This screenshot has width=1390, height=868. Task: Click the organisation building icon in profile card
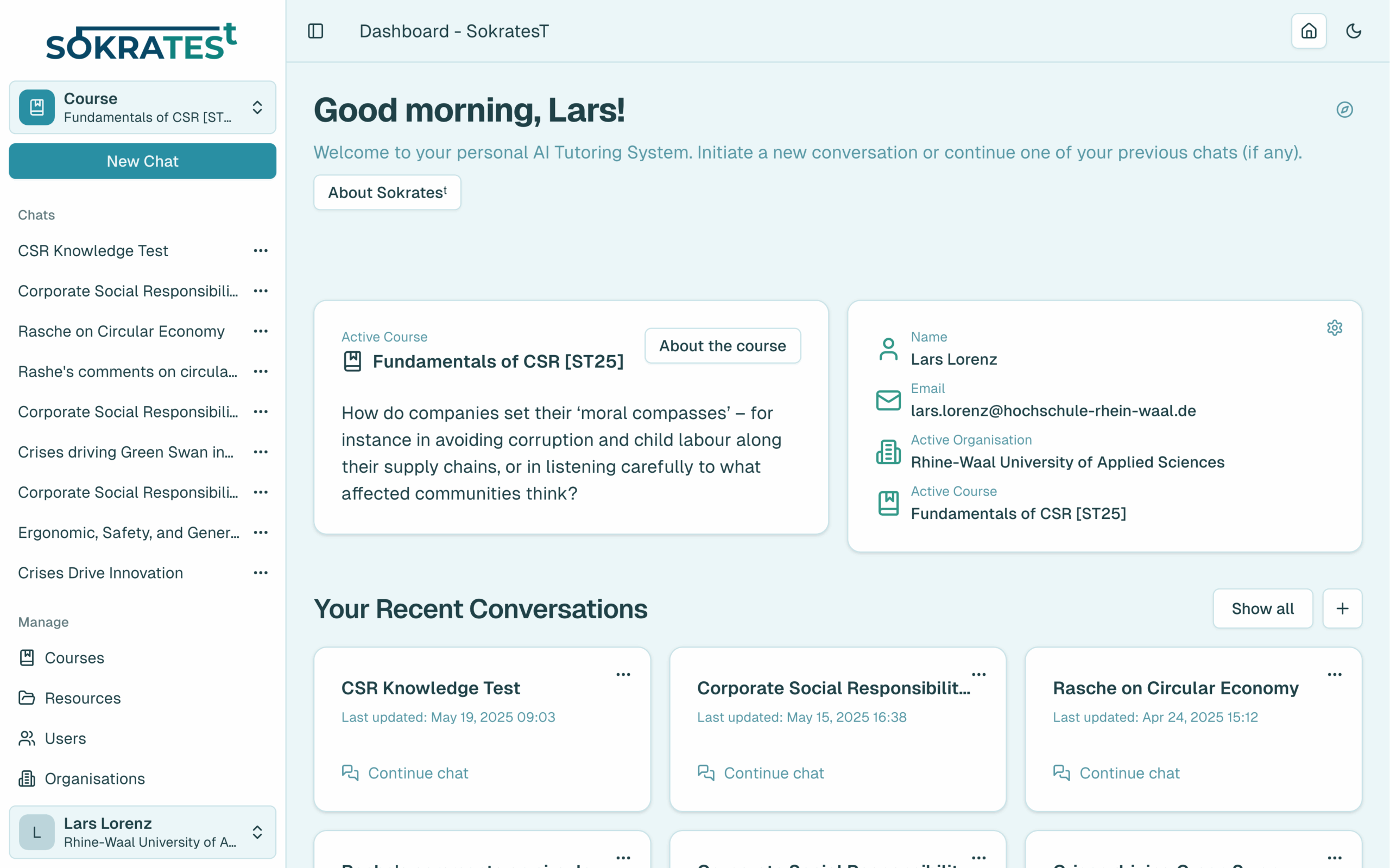pyautogui.click(x=888, y=452)
